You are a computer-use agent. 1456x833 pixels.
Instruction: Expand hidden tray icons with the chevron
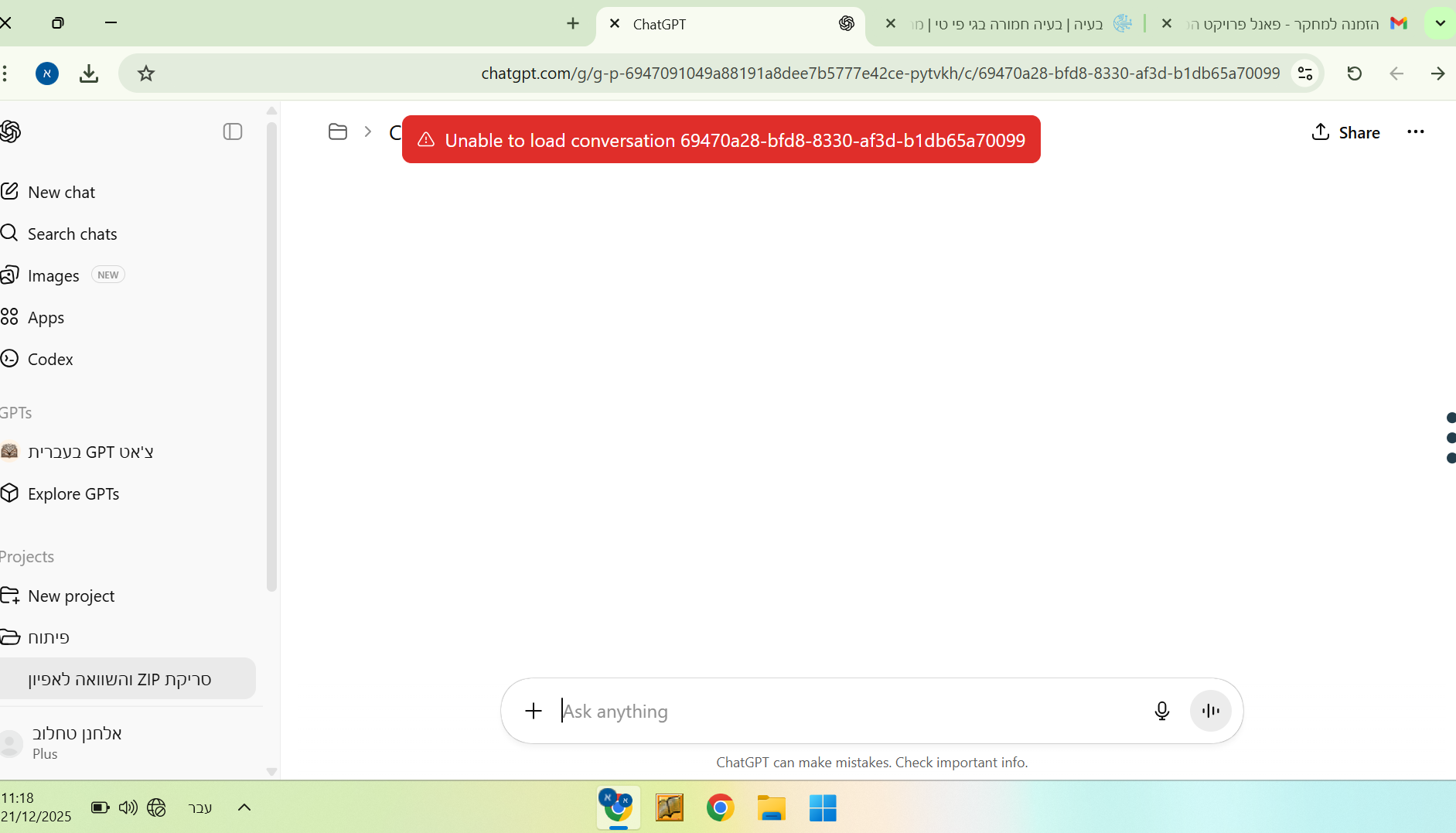(x=244, y=807)
